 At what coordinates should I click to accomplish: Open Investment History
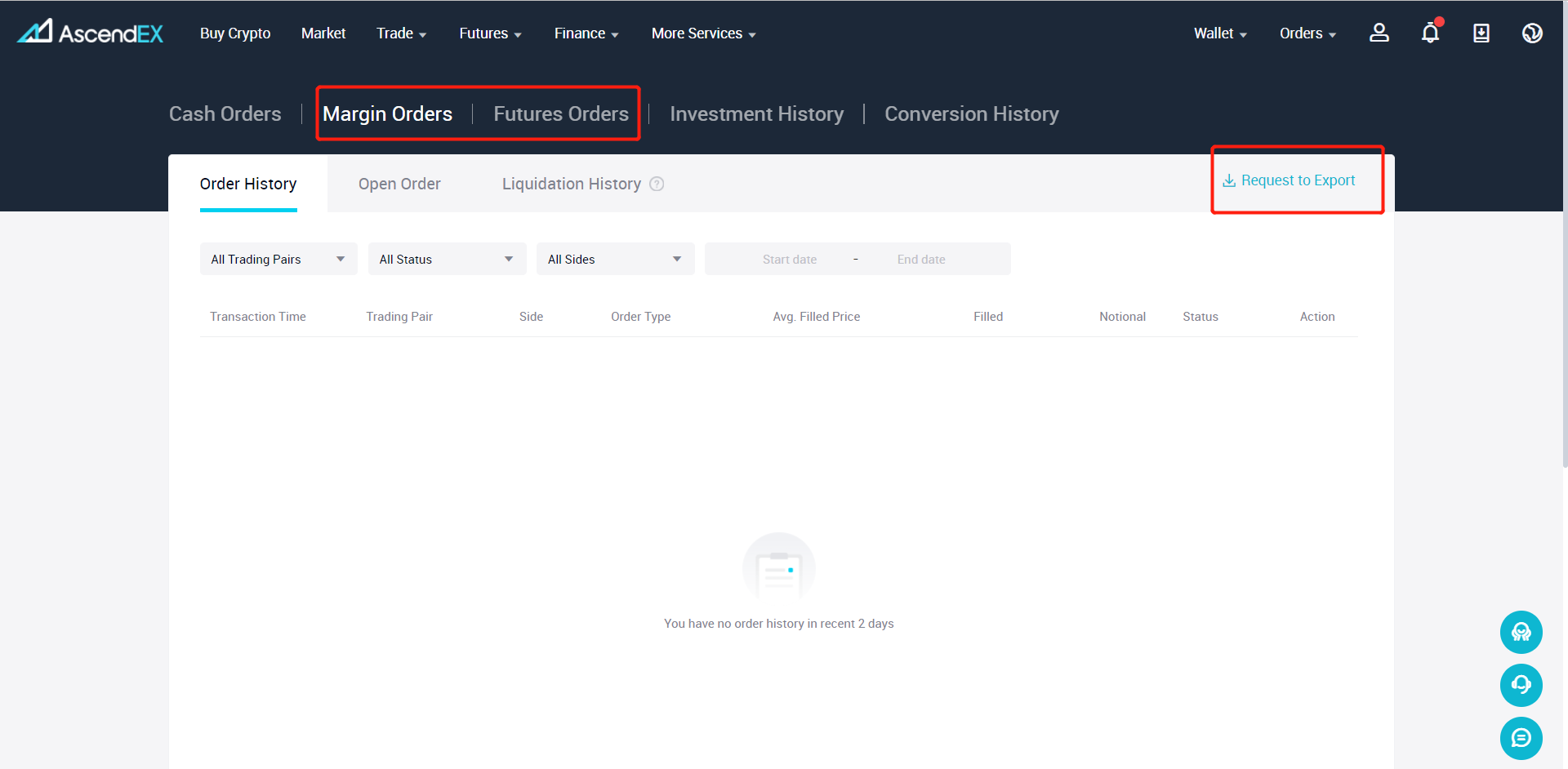[757, 113]
